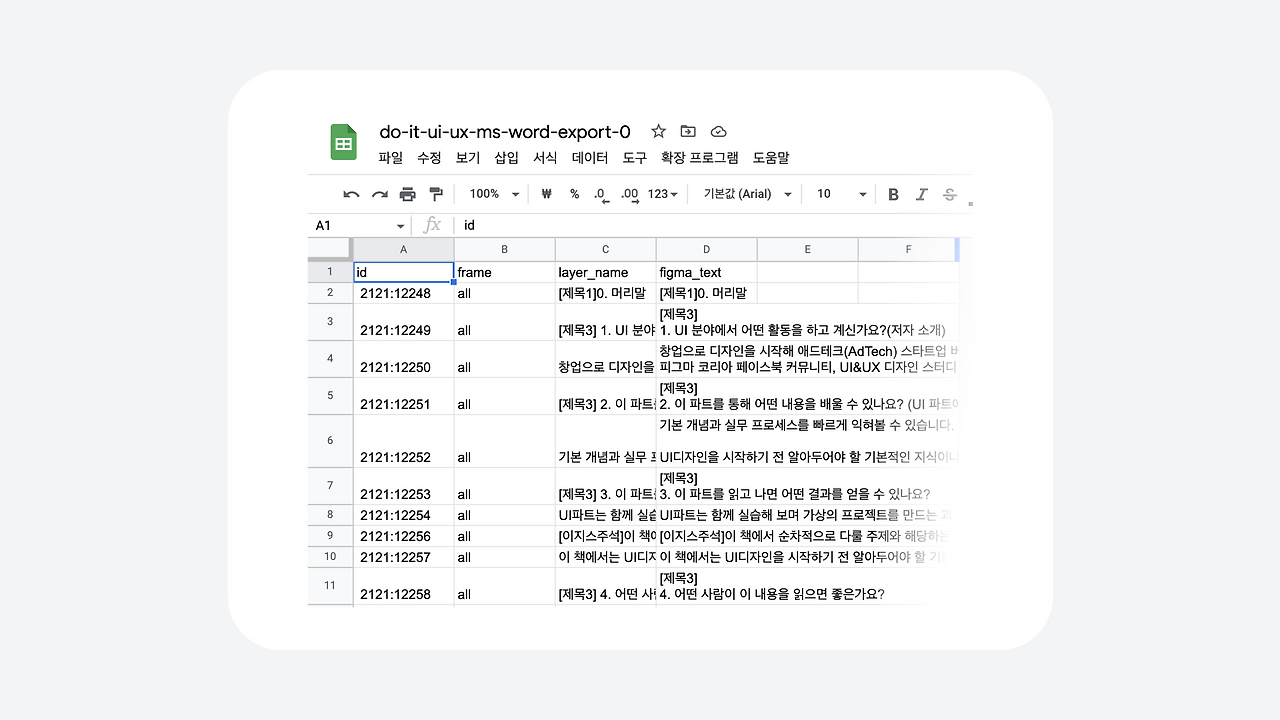
Task: Select cell with id 2121:12257
Action: click(404, 557)
